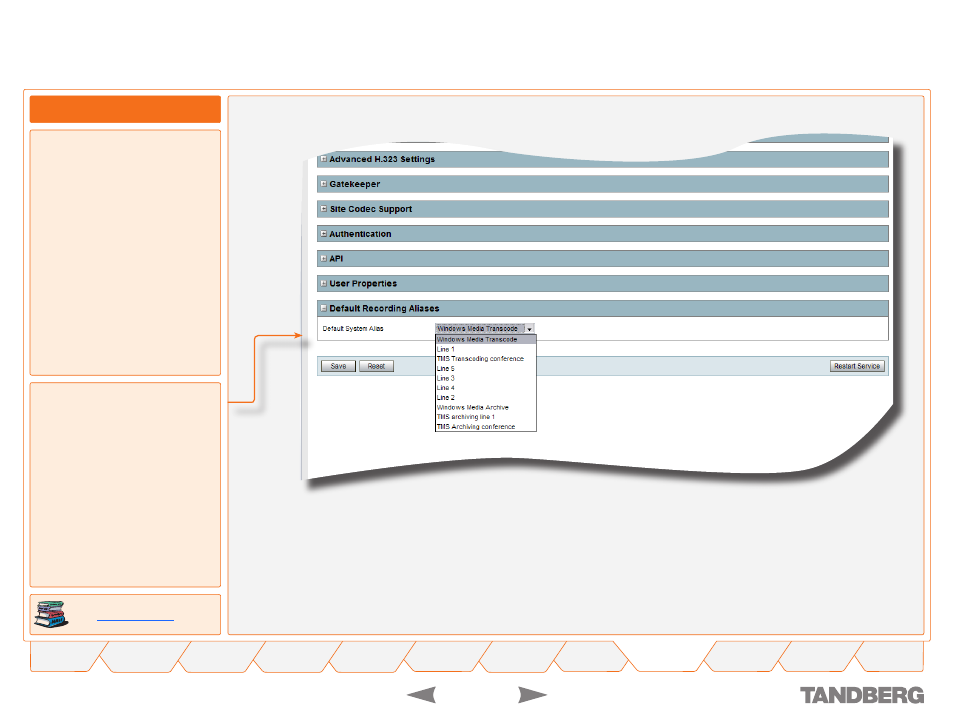The image size is (954, 717).
Task: Click the Save button
Action: click(338, 366)
